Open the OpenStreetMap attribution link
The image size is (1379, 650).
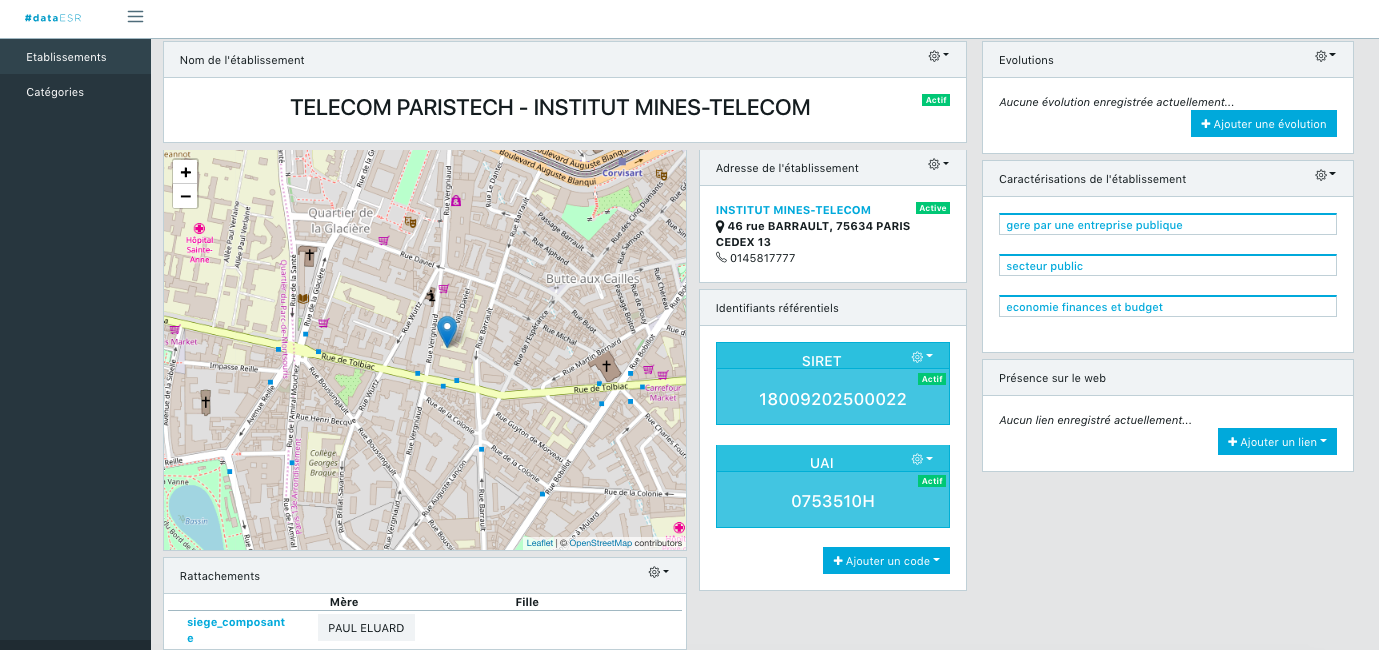click(x=600, y=543)
